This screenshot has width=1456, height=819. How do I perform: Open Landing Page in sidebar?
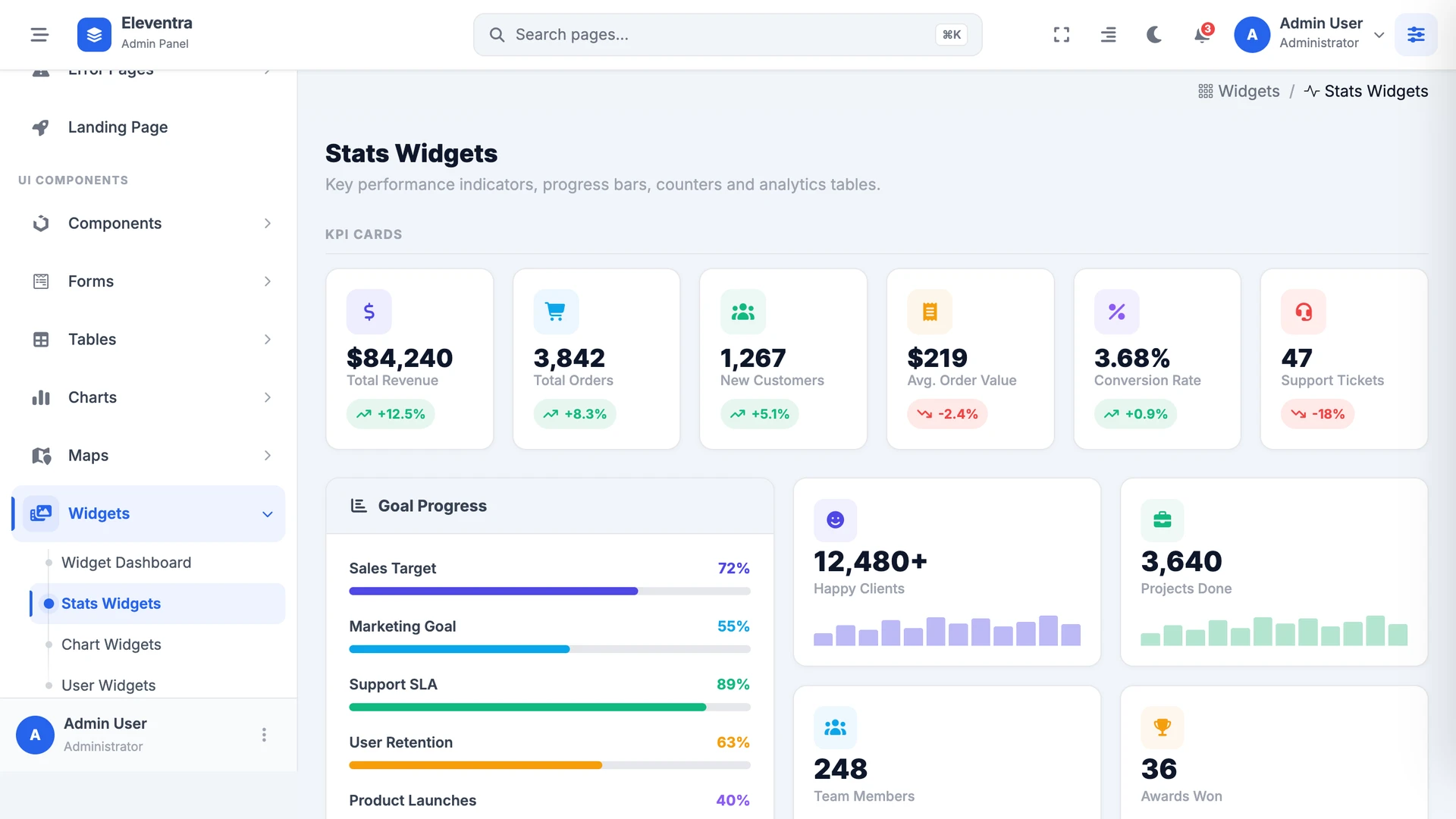tap(149, 127)
